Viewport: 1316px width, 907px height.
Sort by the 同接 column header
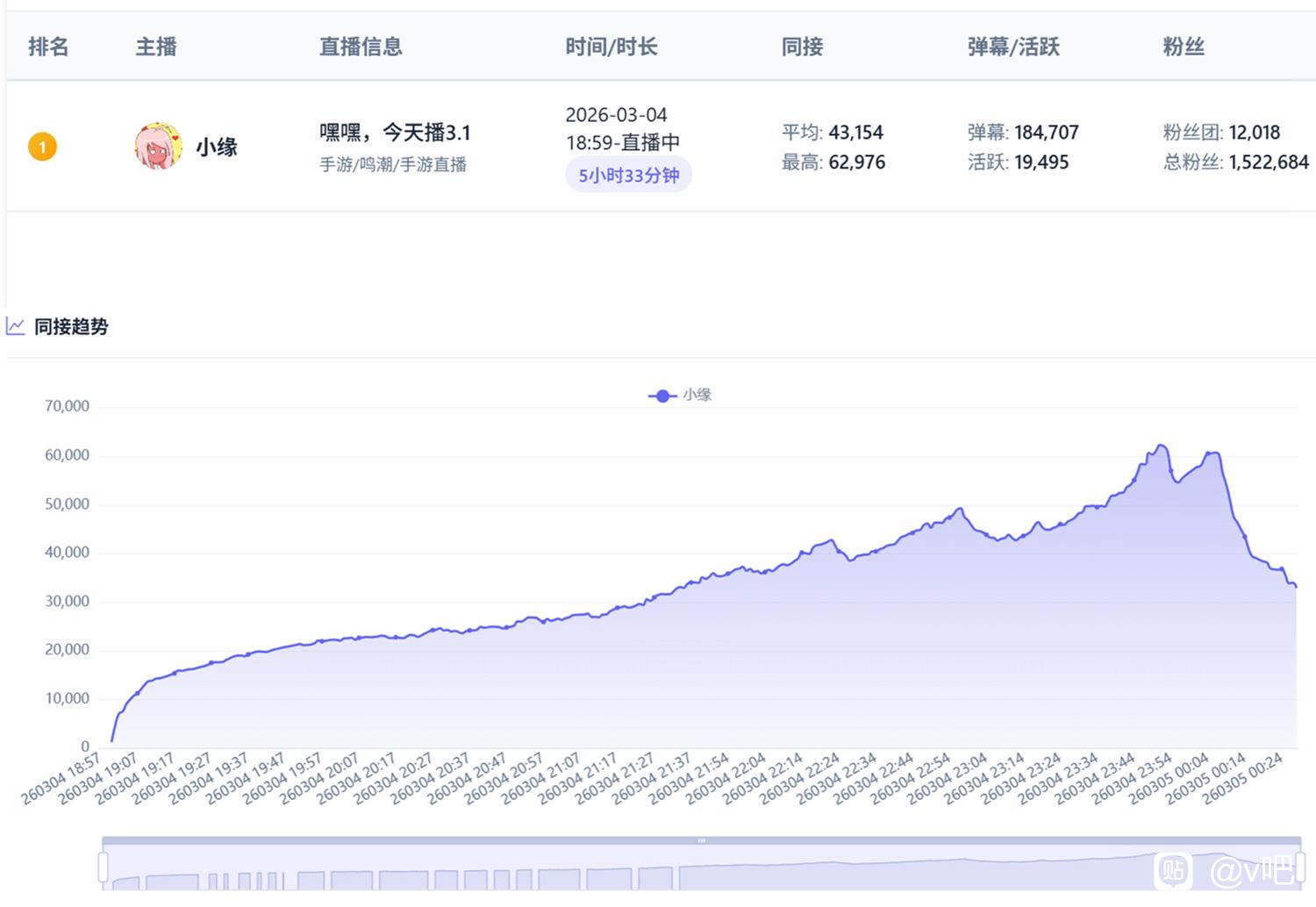pos(802,46)
